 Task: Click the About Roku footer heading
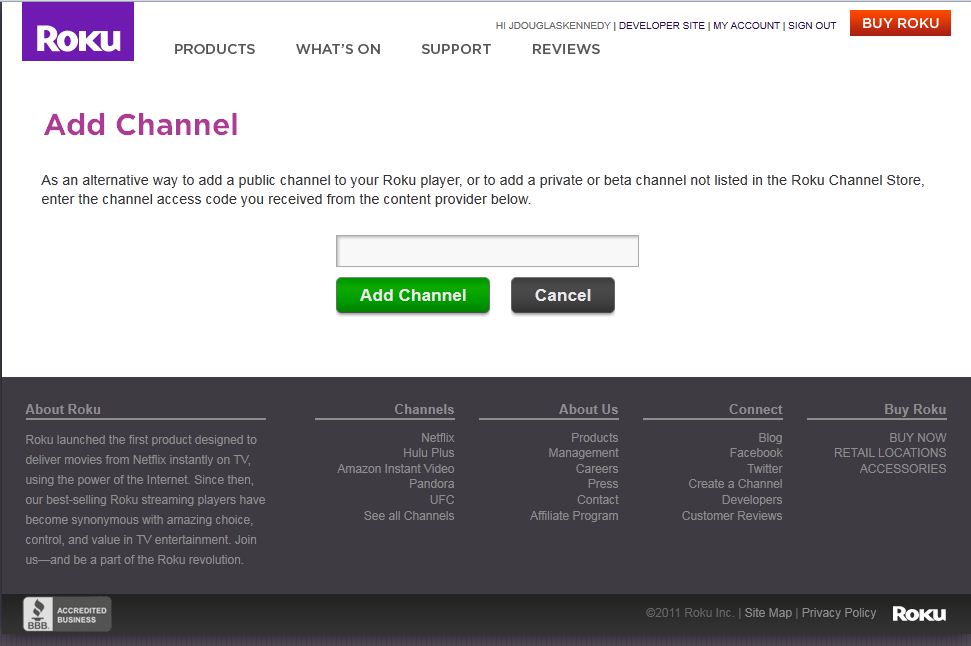(x=63, y=409)
